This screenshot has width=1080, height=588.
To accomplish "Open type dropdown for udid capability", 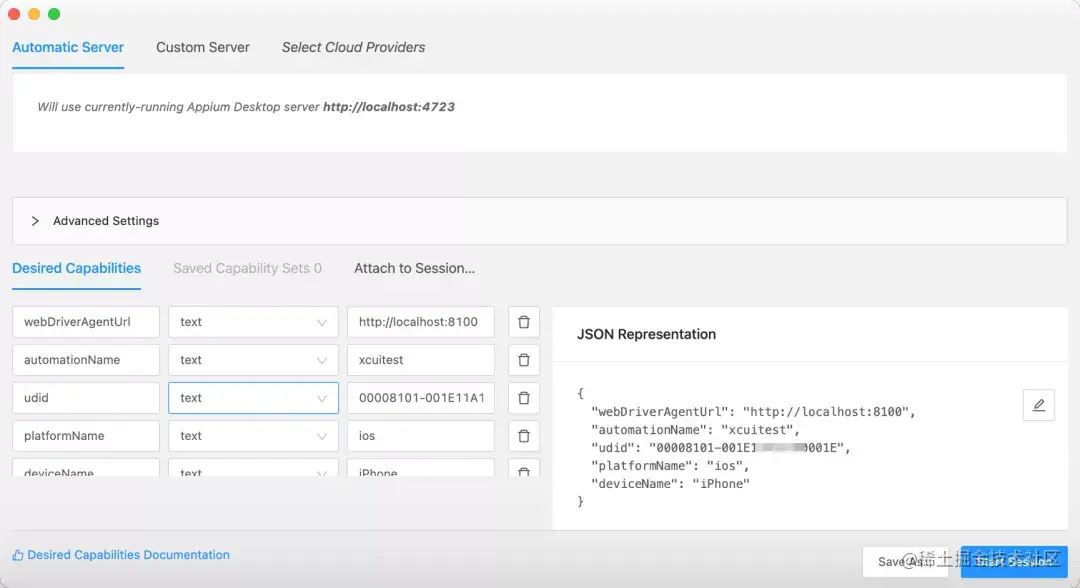I will pos(253,398).
